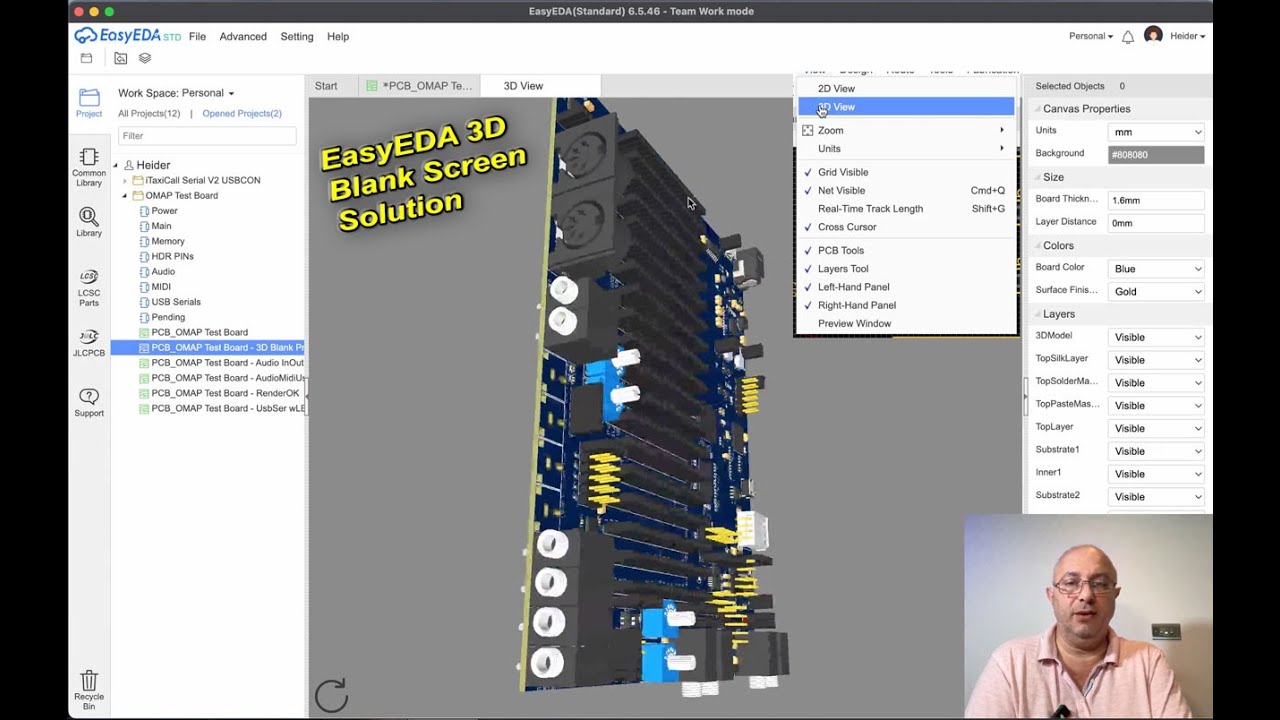Toggle Right-Hand Panel visibility

click(906, 305)
